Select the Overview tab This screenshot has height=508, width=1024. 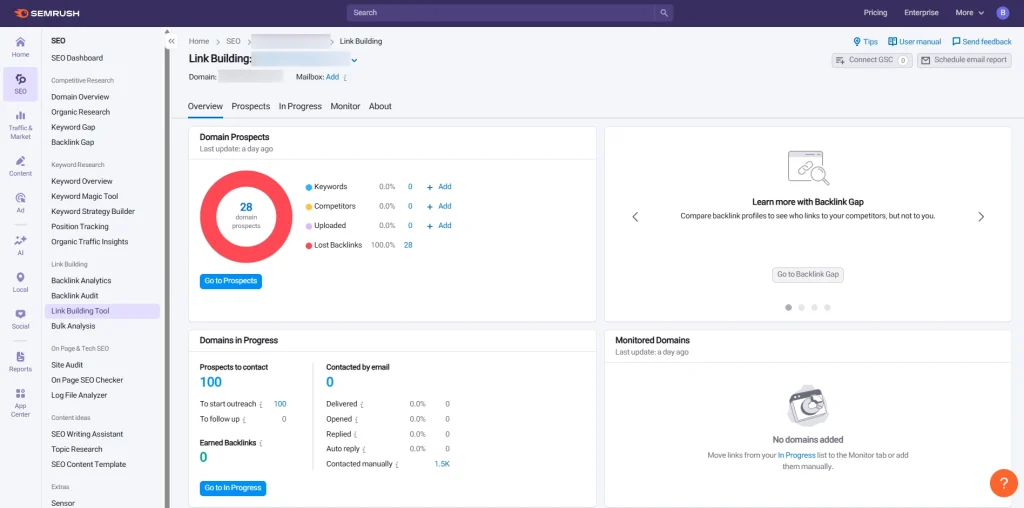click(x=205, y=106)
